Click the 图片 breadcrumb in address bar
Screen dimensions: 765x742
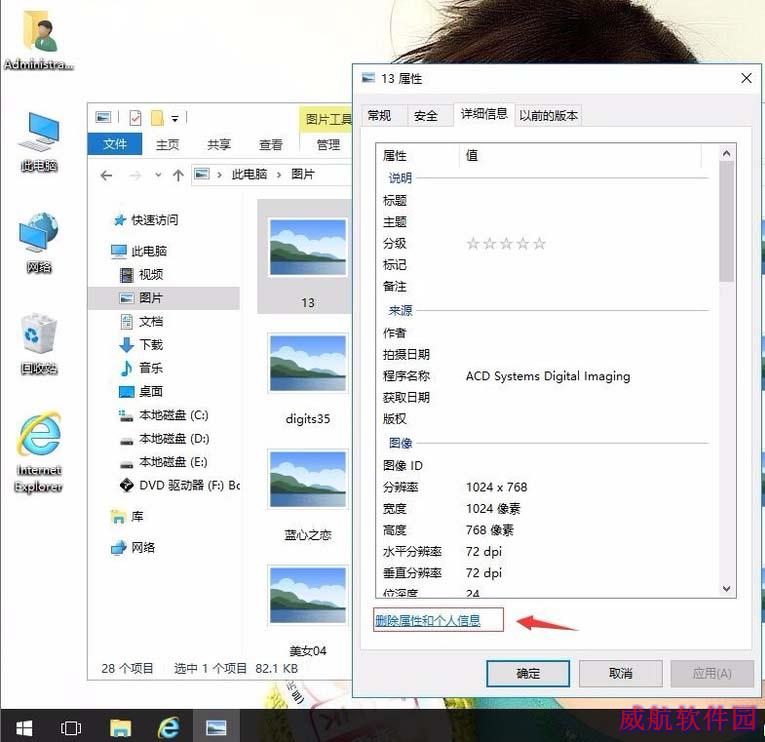pos(302,174)
